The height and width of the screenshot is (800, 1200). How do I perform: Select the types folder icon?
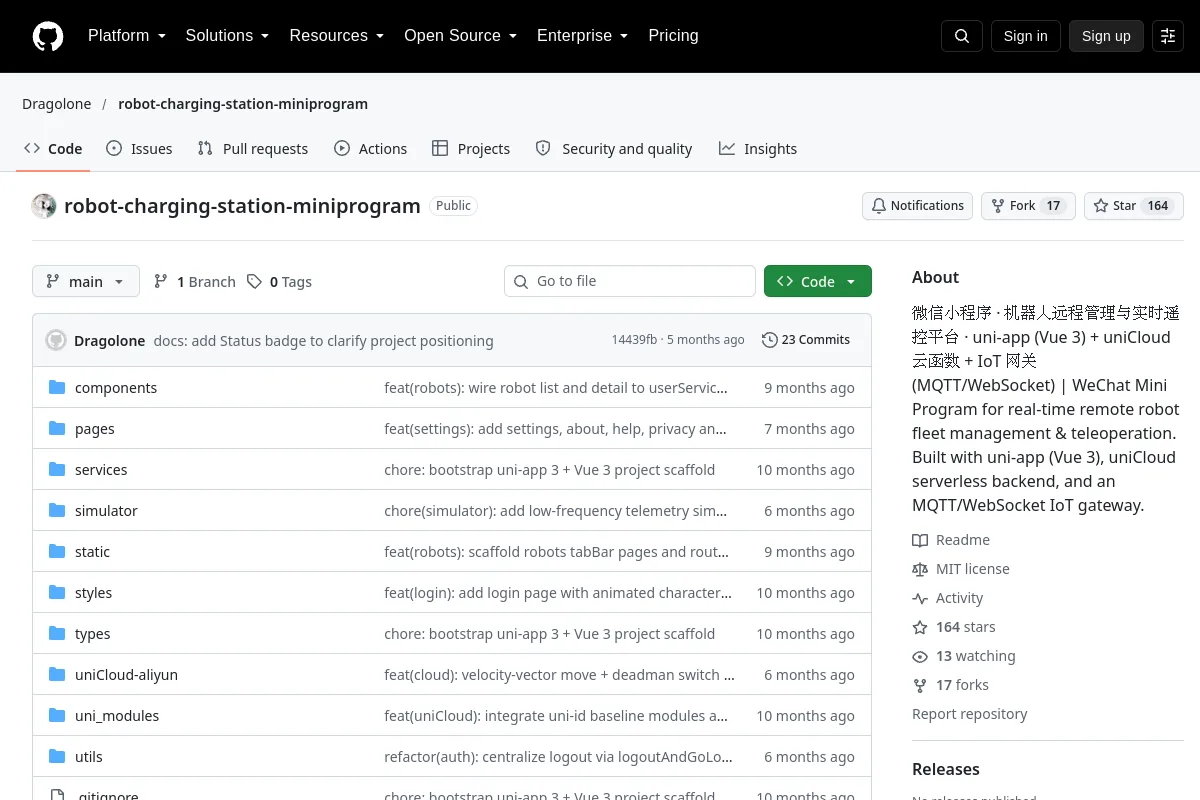pyautogui.click(x=57, y=633)
